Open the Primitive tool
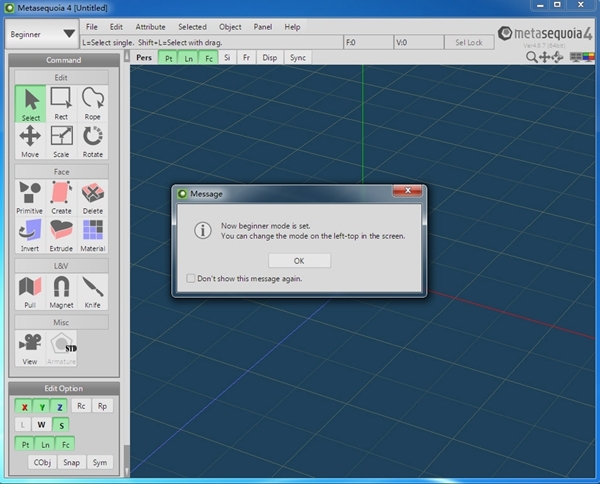Screen dimensions: 600x484 30,197
